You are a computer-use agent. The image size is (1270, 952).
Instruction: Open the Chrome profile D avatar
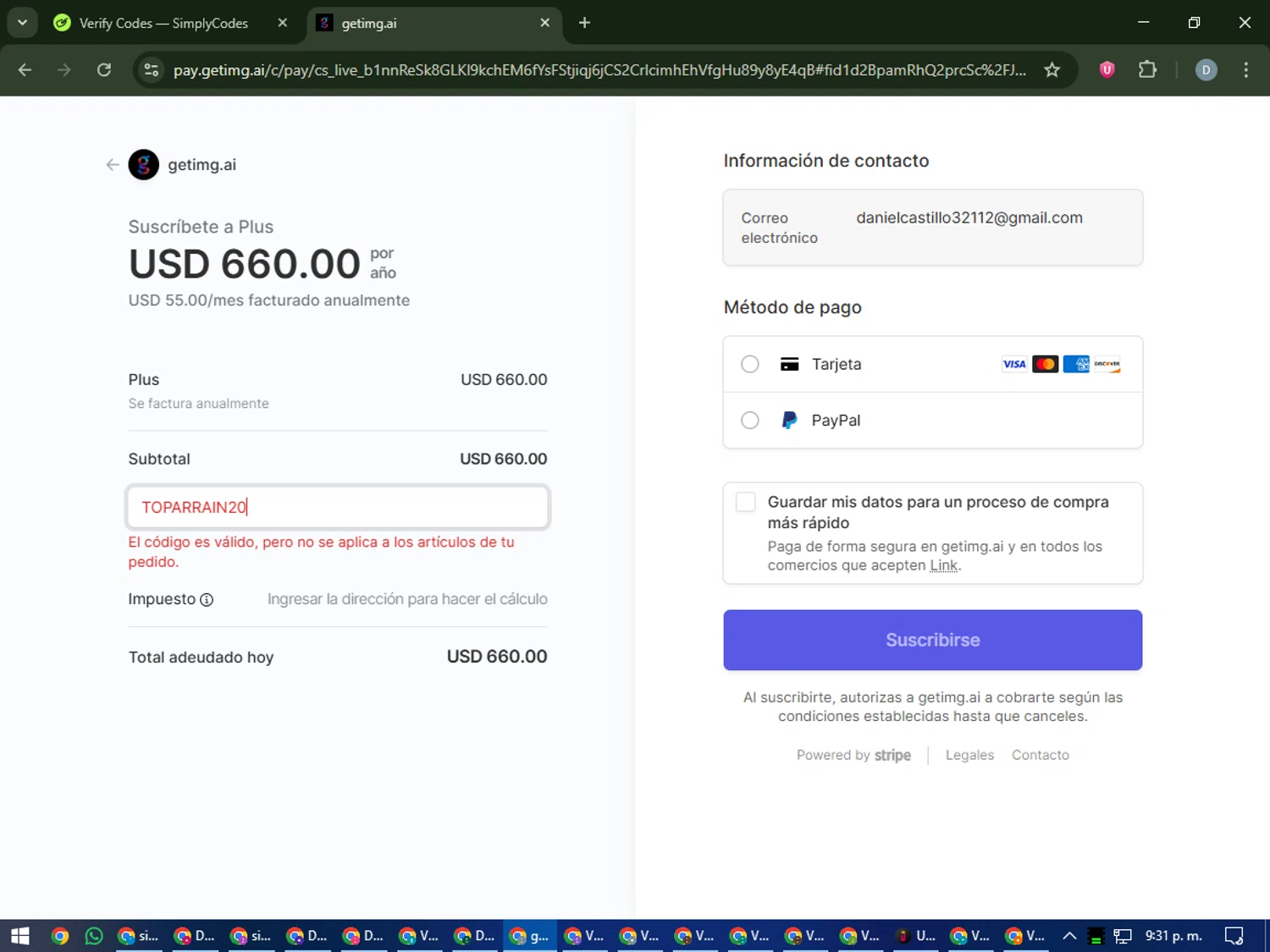click(x=1206, y=70)
